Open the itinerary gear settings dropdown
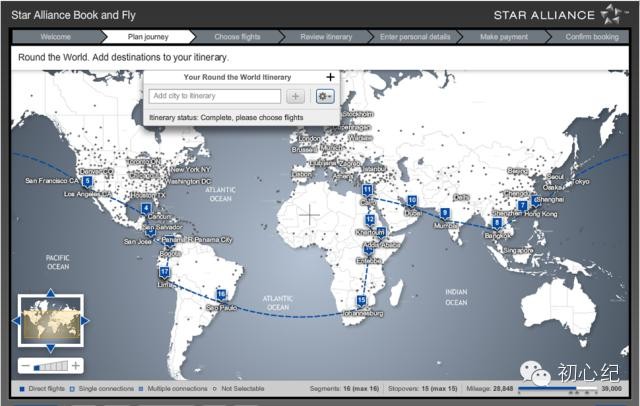The image size is (640, 406). coord(325,96)
